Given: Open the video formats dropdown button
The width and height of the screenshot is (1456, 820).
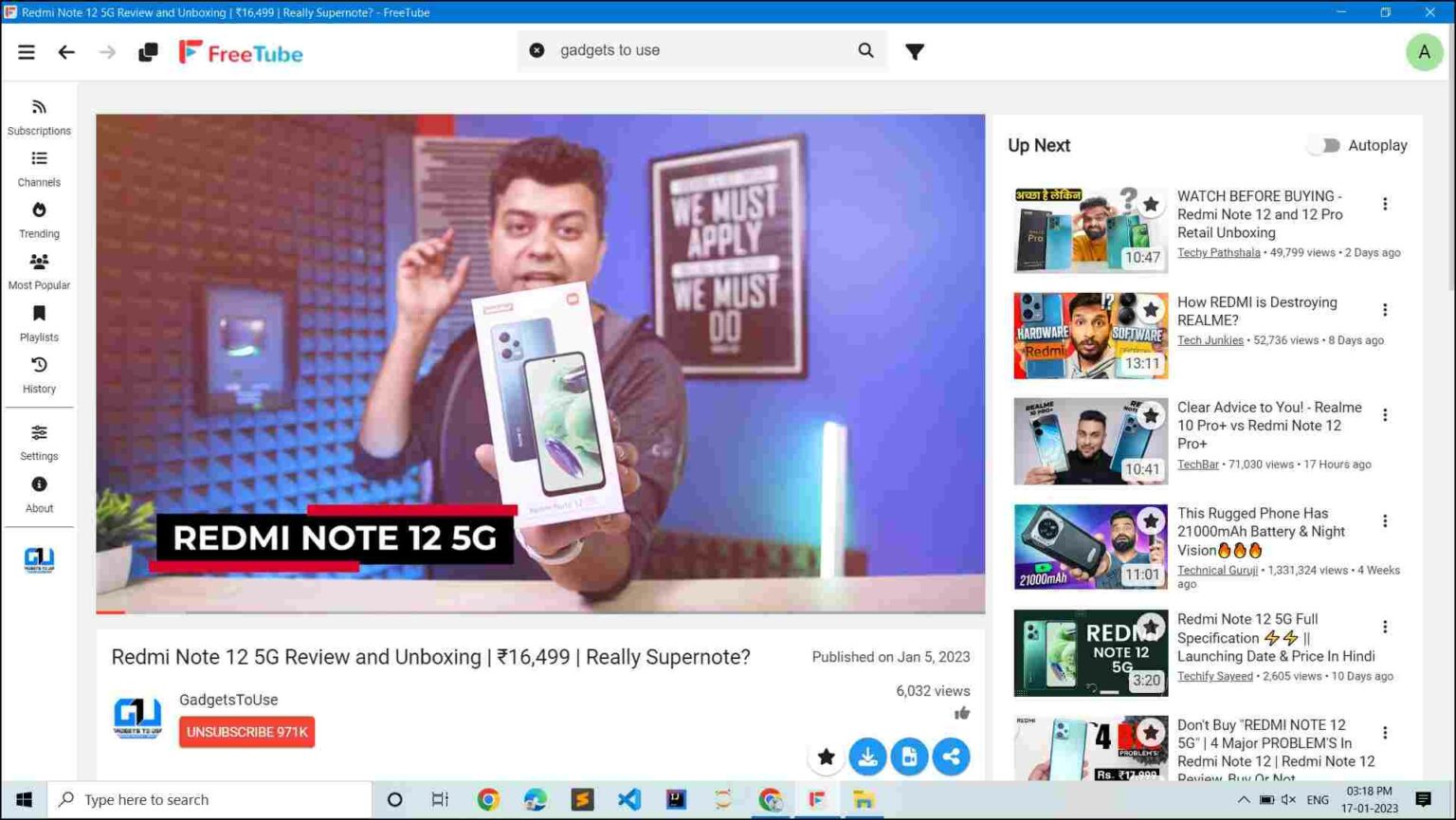Looking at the screenshot, I should pyautogui.click(x=909, y=756).
